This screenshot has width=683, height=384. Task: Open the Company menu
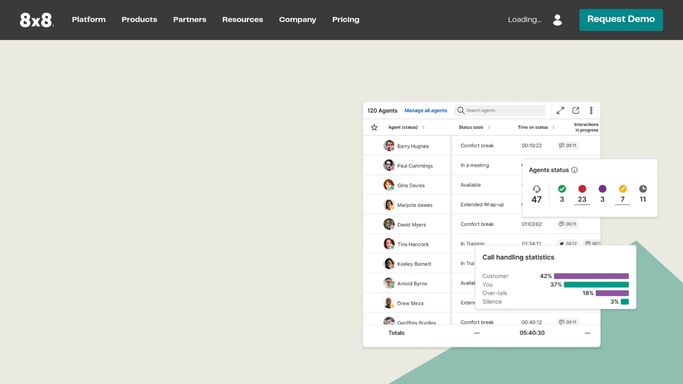click(298, 20)
